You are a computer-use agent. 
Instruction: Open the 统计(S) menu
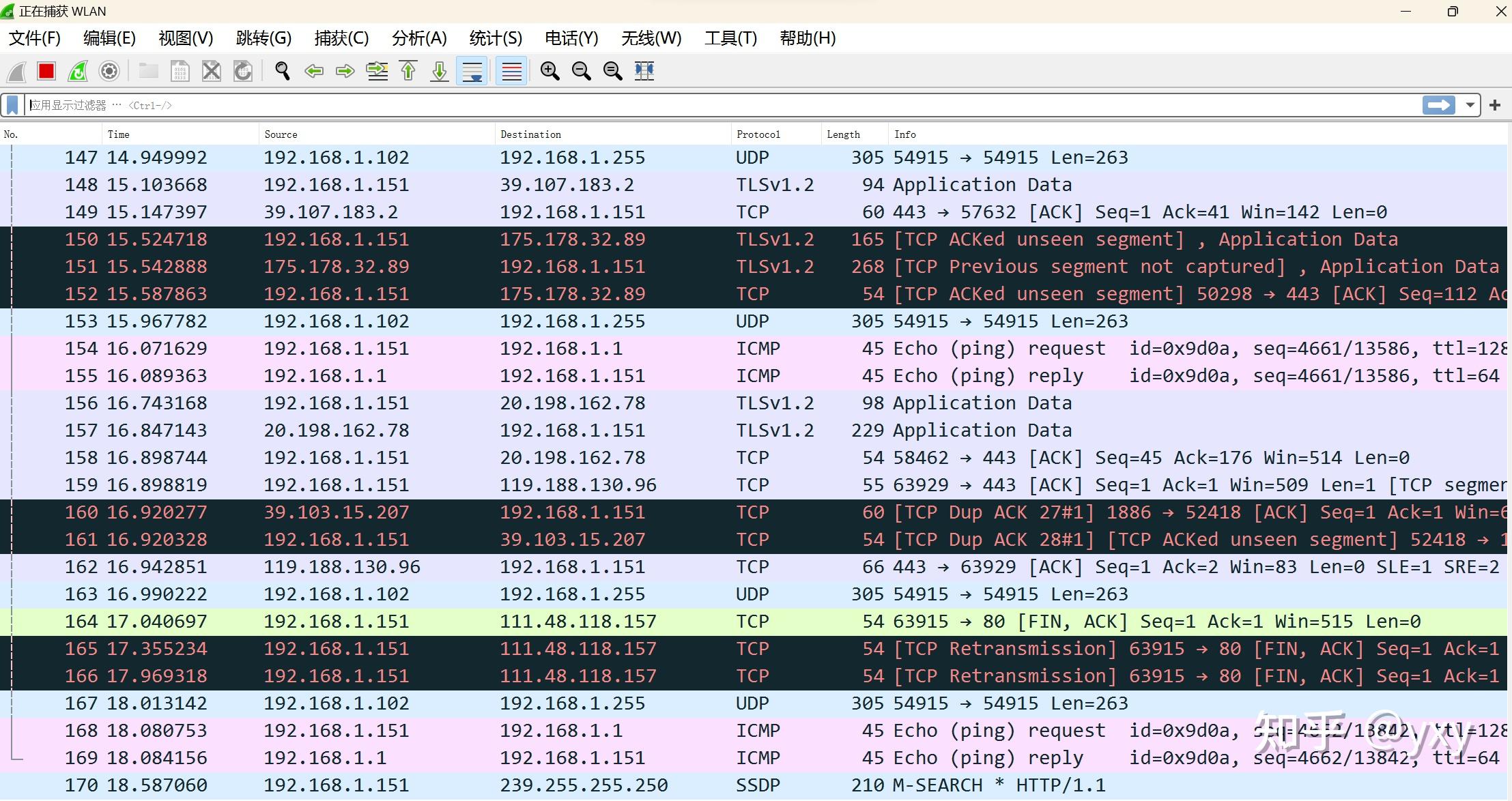(x=494, y=38)
